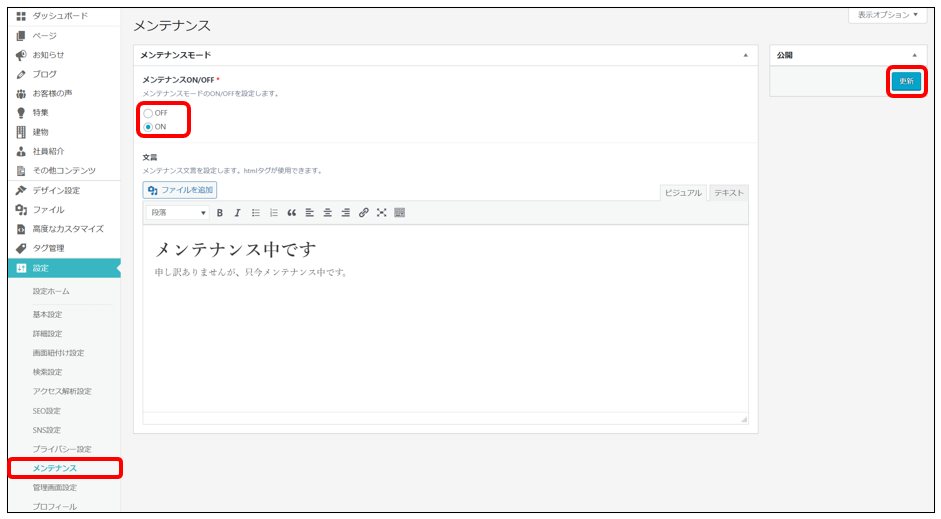Image resolution: width=941 pixels, height=519 pixels.
Task: Show the toolbar toggle (kitchen sink) icon
Action: [399, 213]
